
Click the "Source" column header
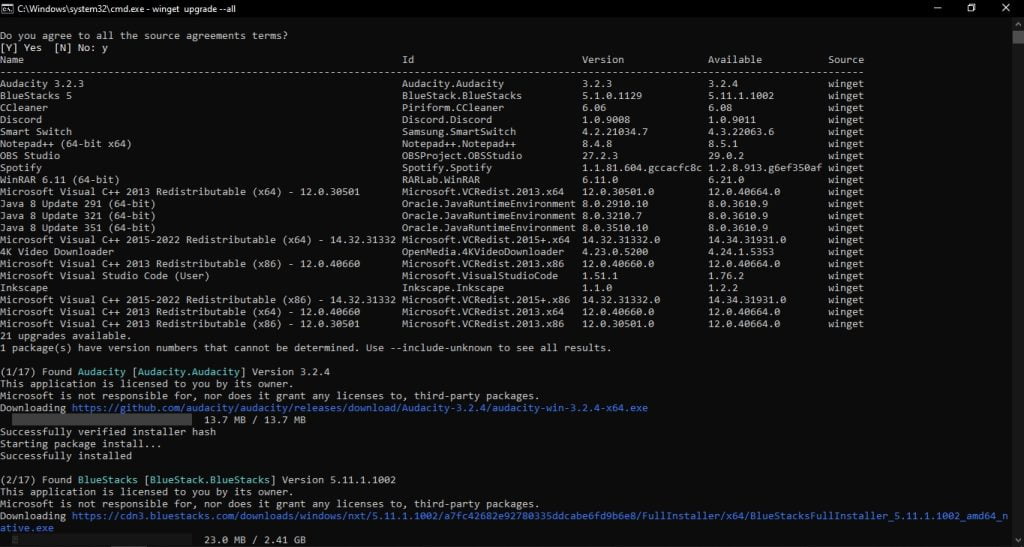coord(846,59)
